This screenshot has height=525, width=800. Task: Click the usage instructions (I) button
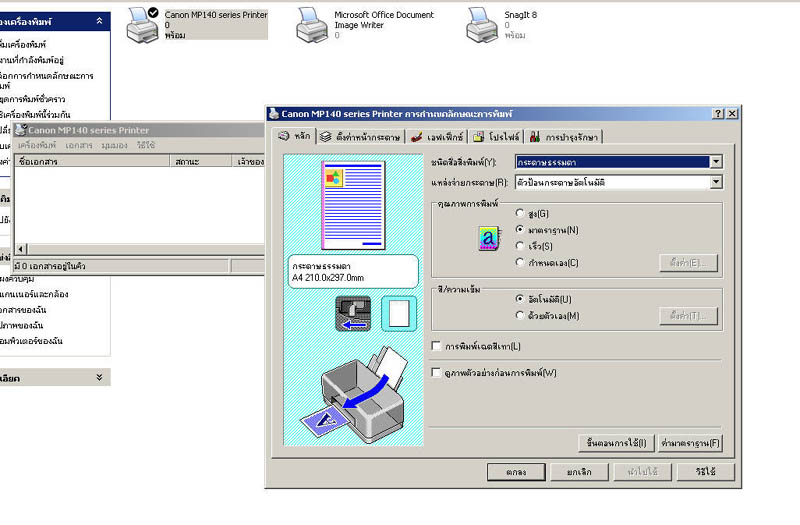click(616, 443)
